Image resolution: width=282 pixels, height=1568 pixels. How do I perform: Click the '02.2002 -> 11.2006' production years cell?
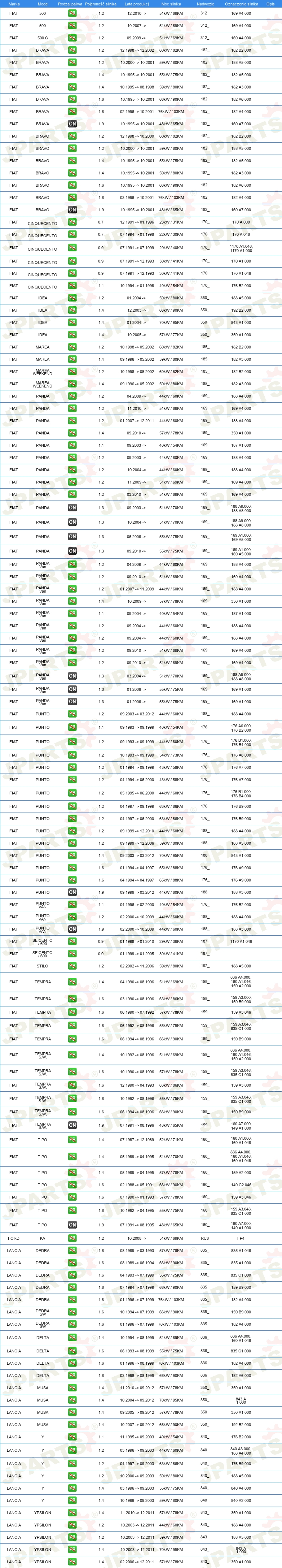(137, 966)
